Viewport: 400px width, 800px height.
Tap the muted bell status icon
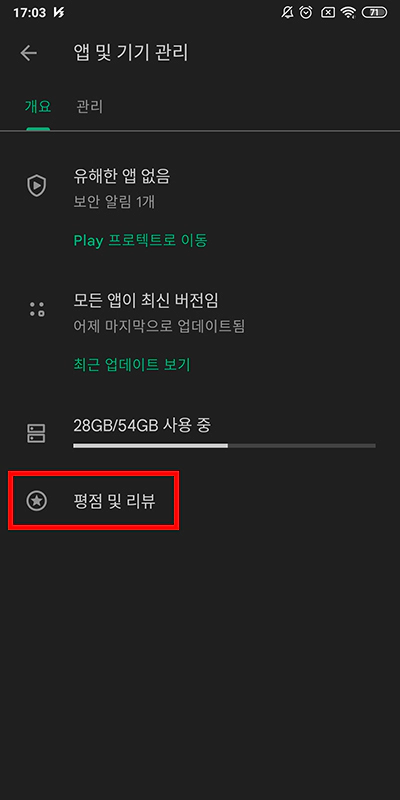[287, 13]
